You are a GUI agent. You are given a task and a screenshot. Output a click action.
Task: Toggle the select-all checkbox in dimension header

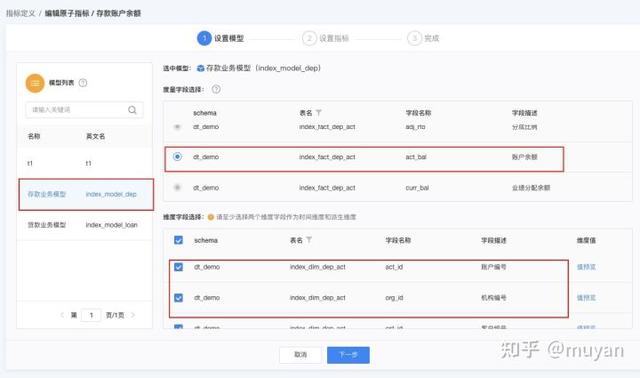click(178, 240)
